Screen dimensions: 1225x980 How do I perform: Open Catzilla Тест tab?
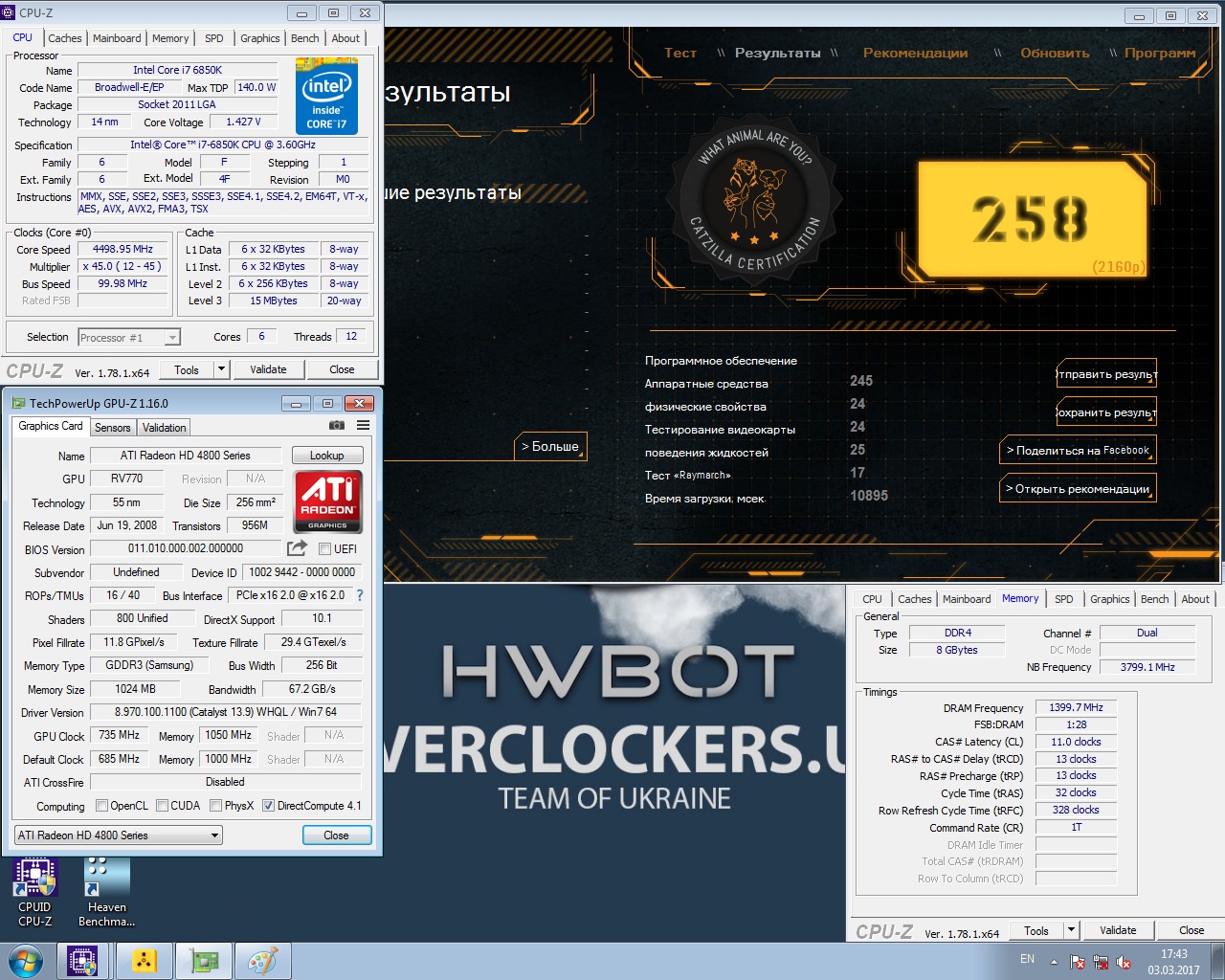(680, 53)
